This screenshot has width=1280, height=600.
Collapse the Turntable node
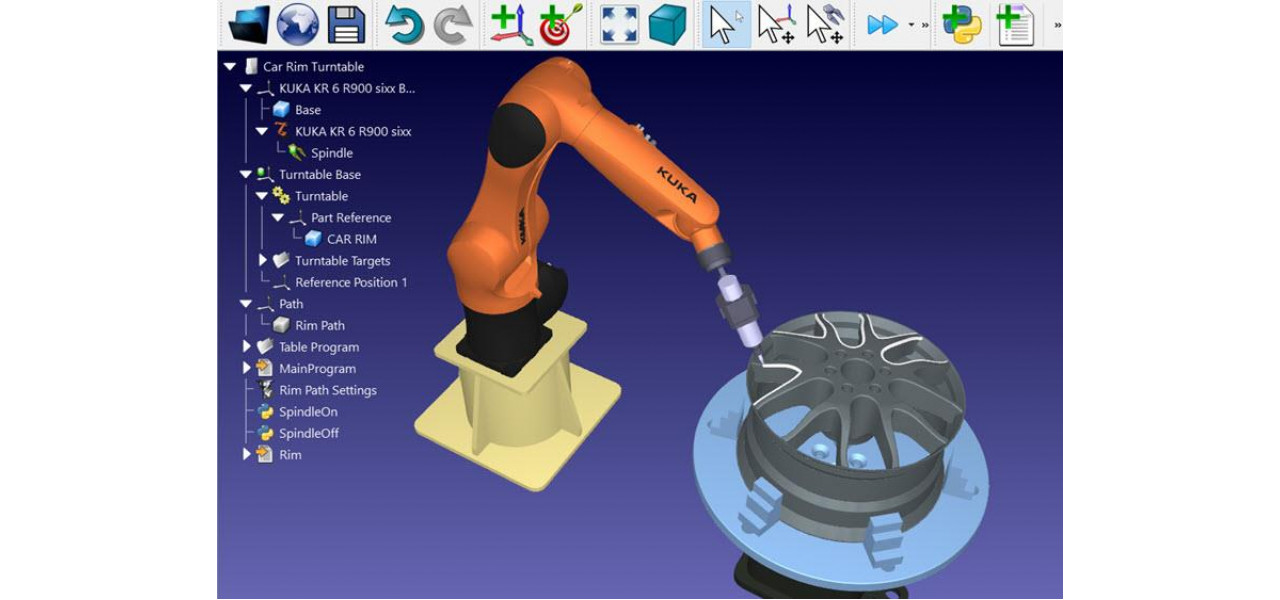[262, 196]
